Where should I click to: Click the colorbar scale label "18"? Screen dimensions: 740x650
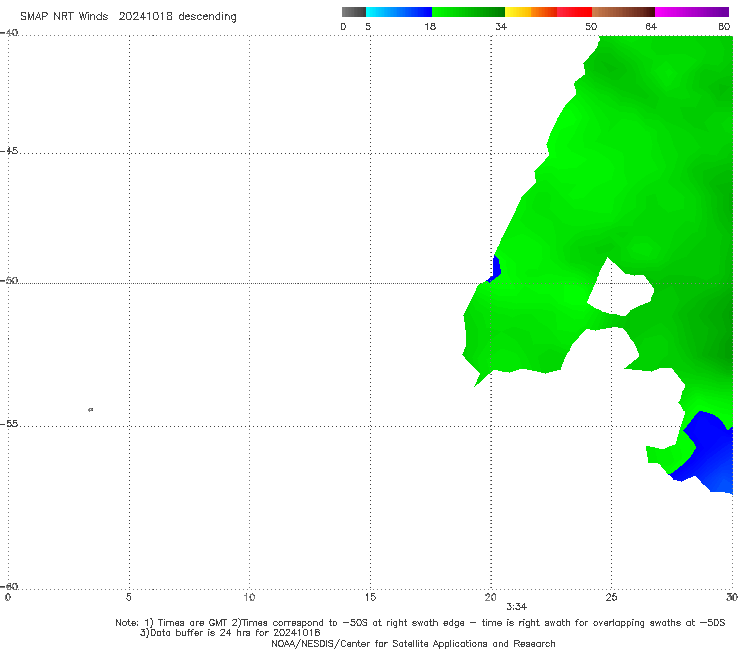(430, 26)
